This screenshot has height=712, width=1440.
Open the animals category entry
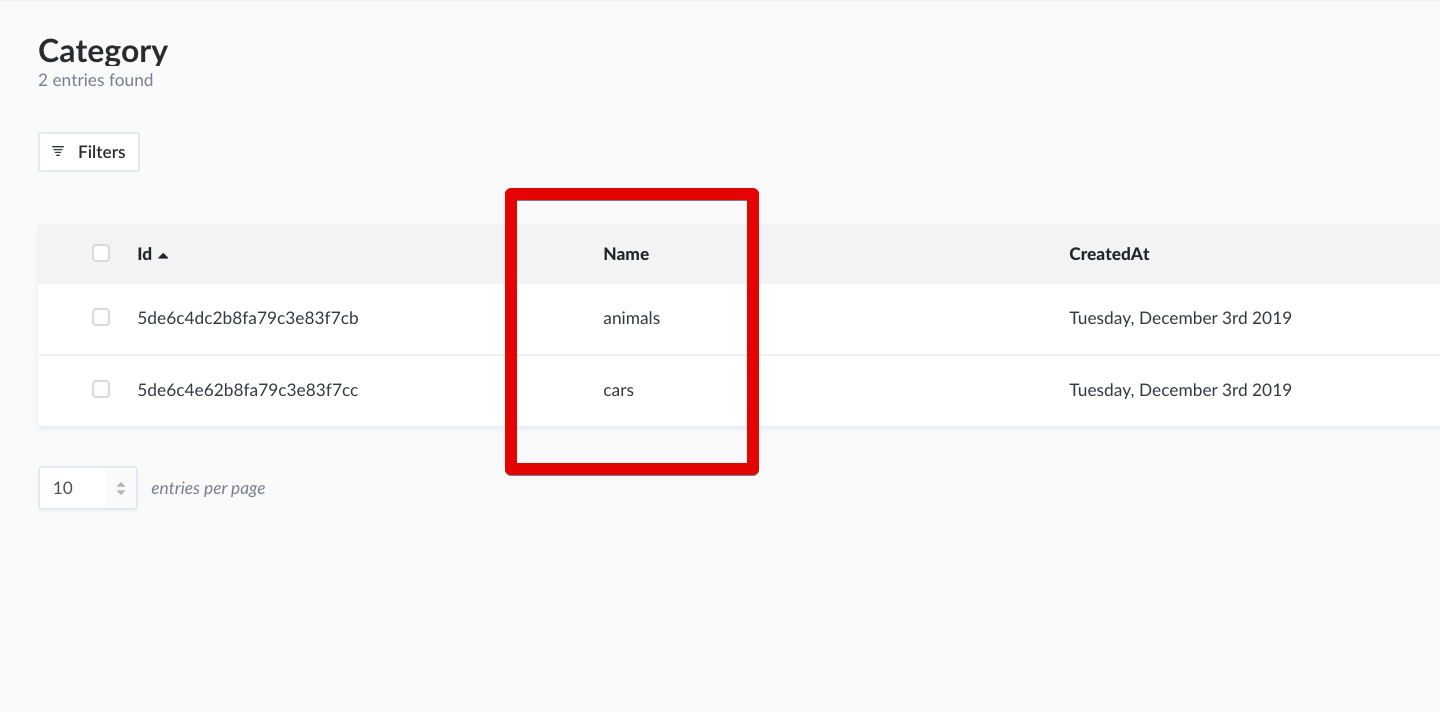tap(631, 318)
